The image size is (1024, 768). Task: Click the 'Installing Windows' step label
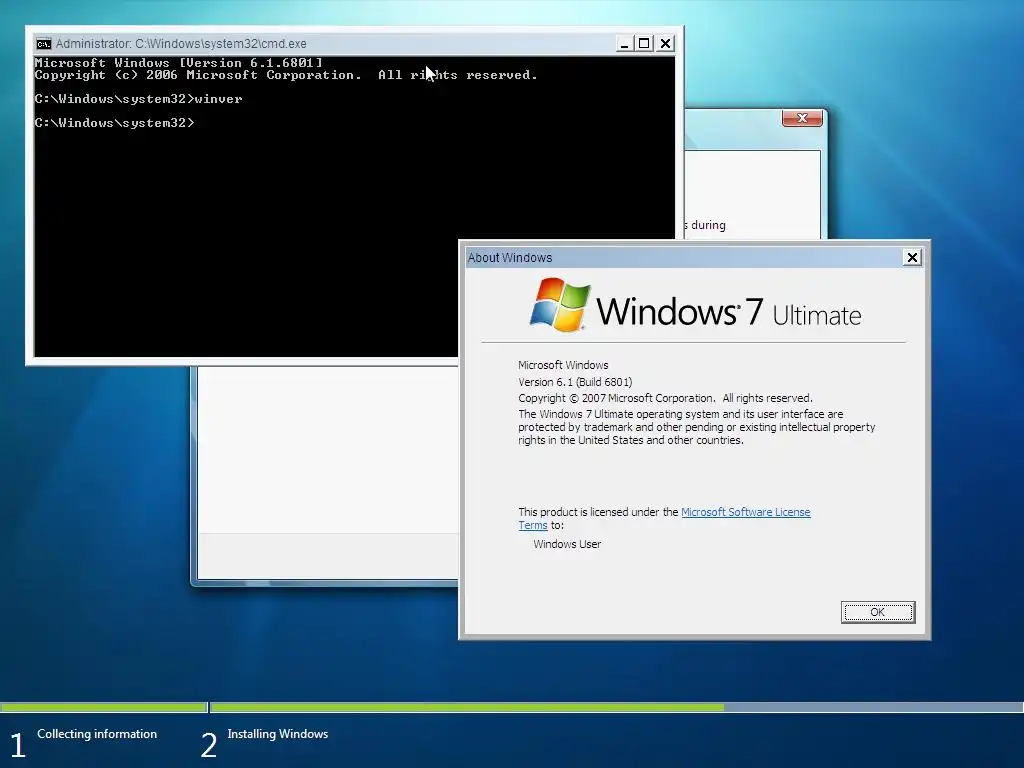tap(278, 734)
